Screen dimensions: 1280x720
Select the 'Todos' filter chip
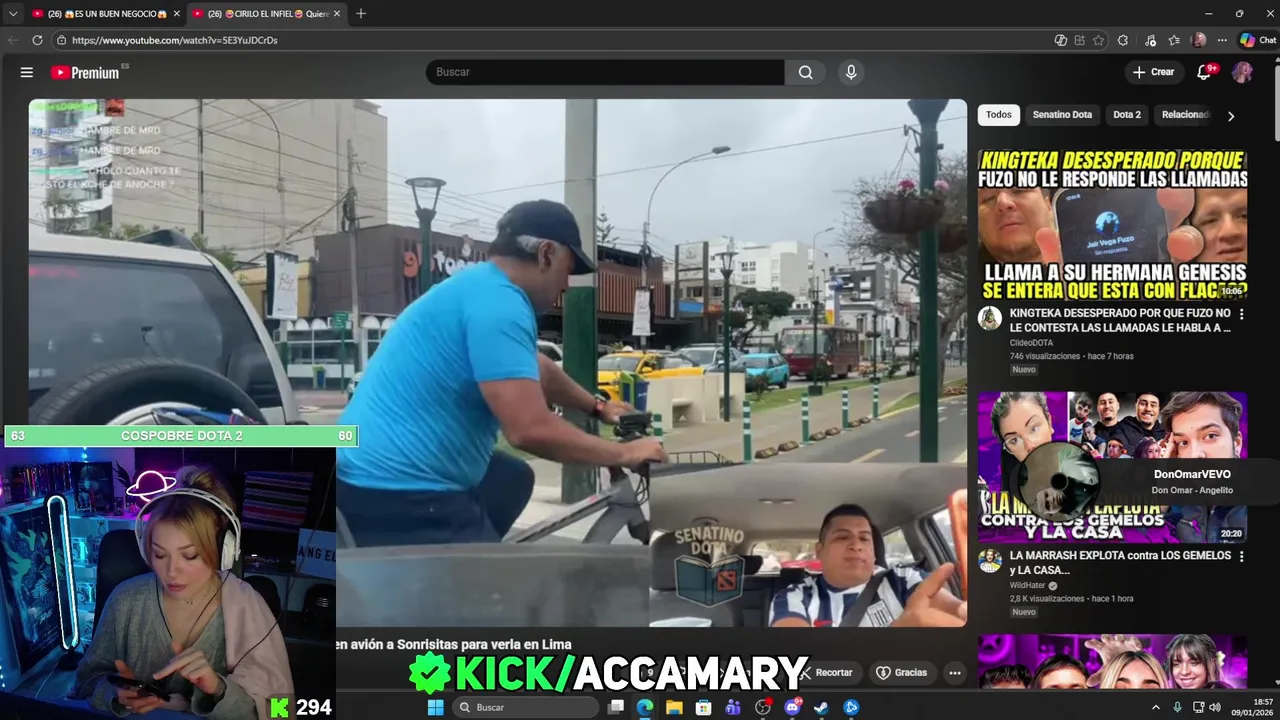point(998,115)
